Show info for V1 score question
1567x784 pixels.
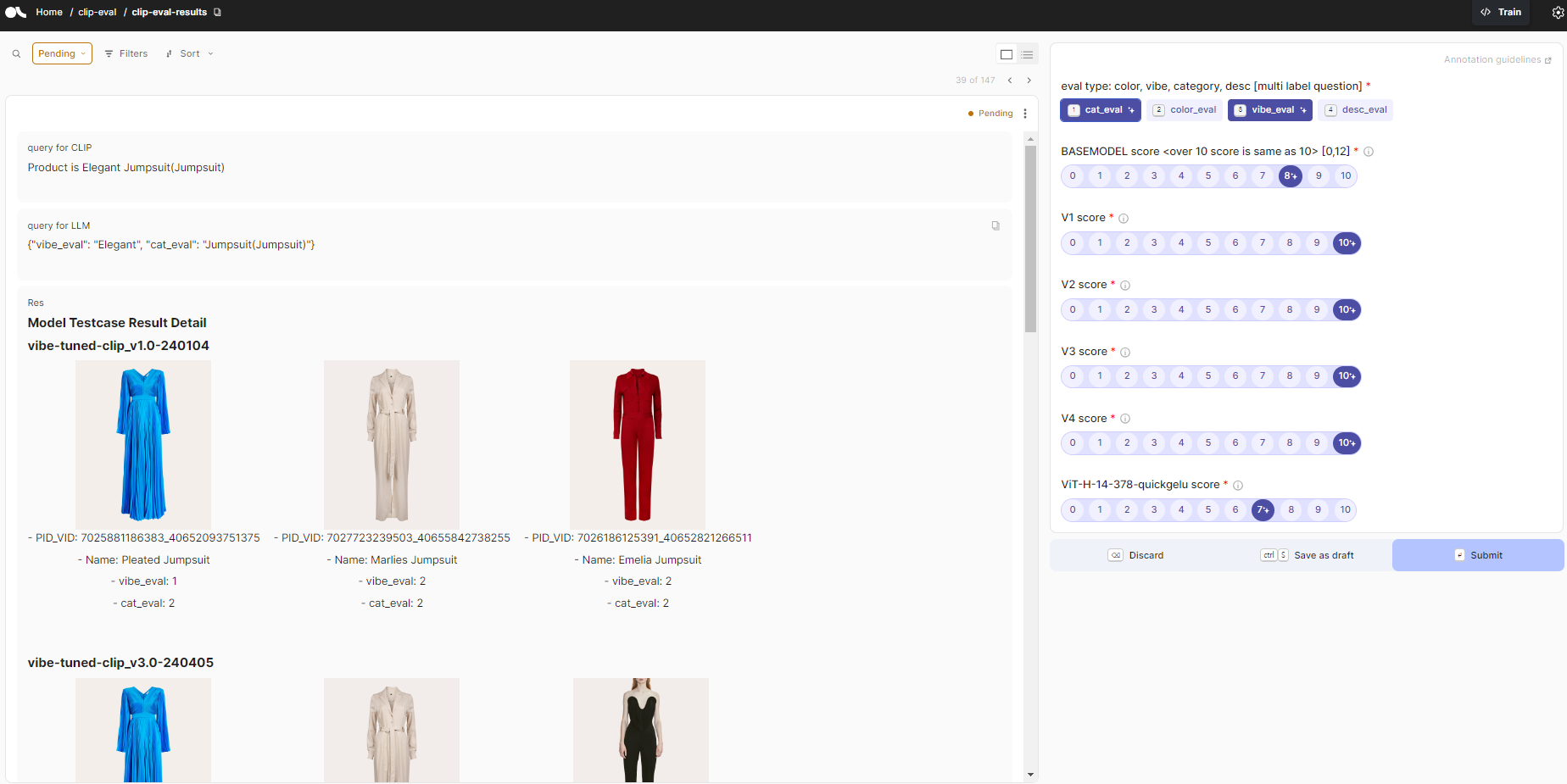click(1124, 219)
